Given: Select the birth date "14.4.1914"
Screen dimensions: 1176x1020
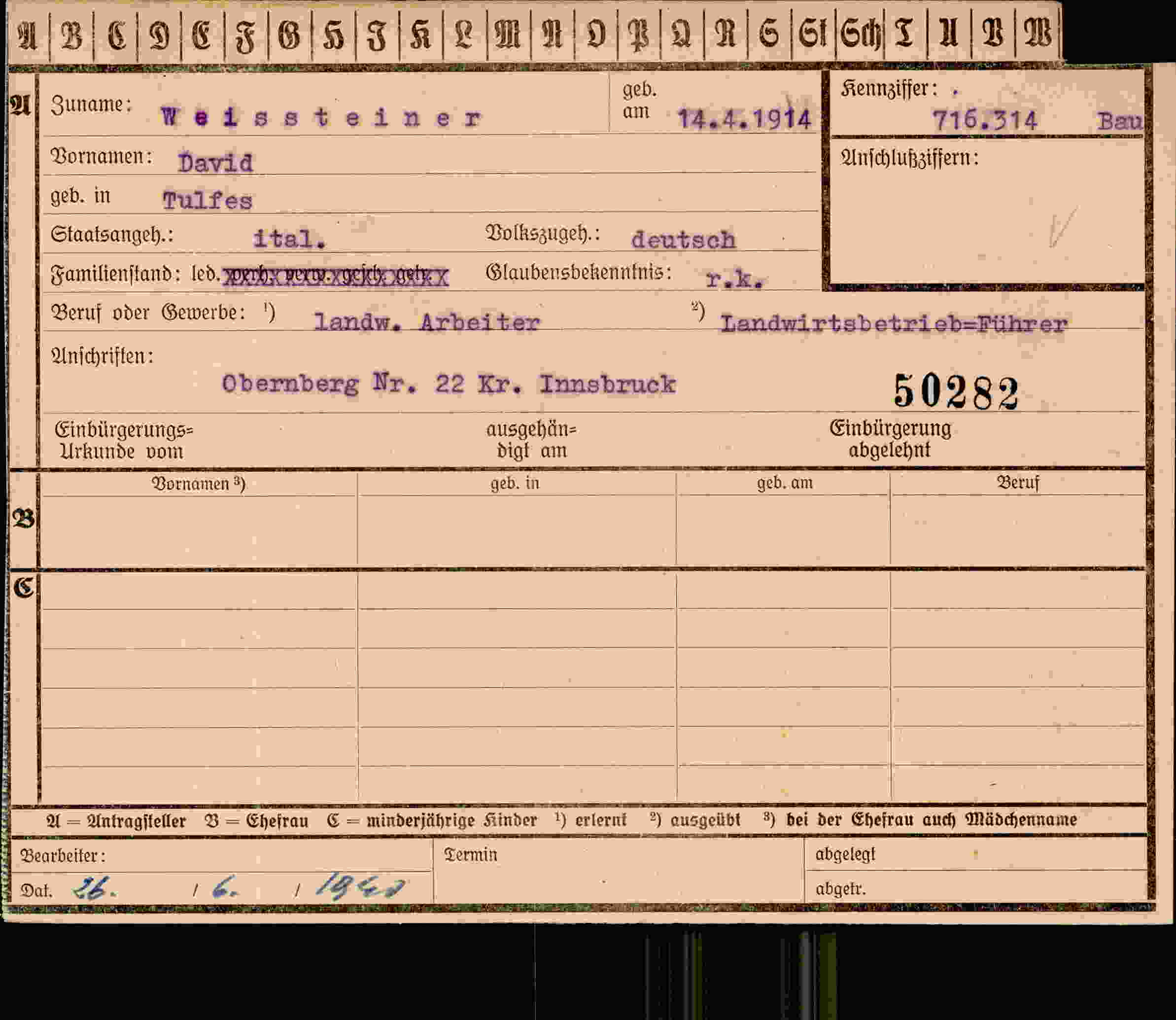Looking at the screenshot, I should coord(744,119).
